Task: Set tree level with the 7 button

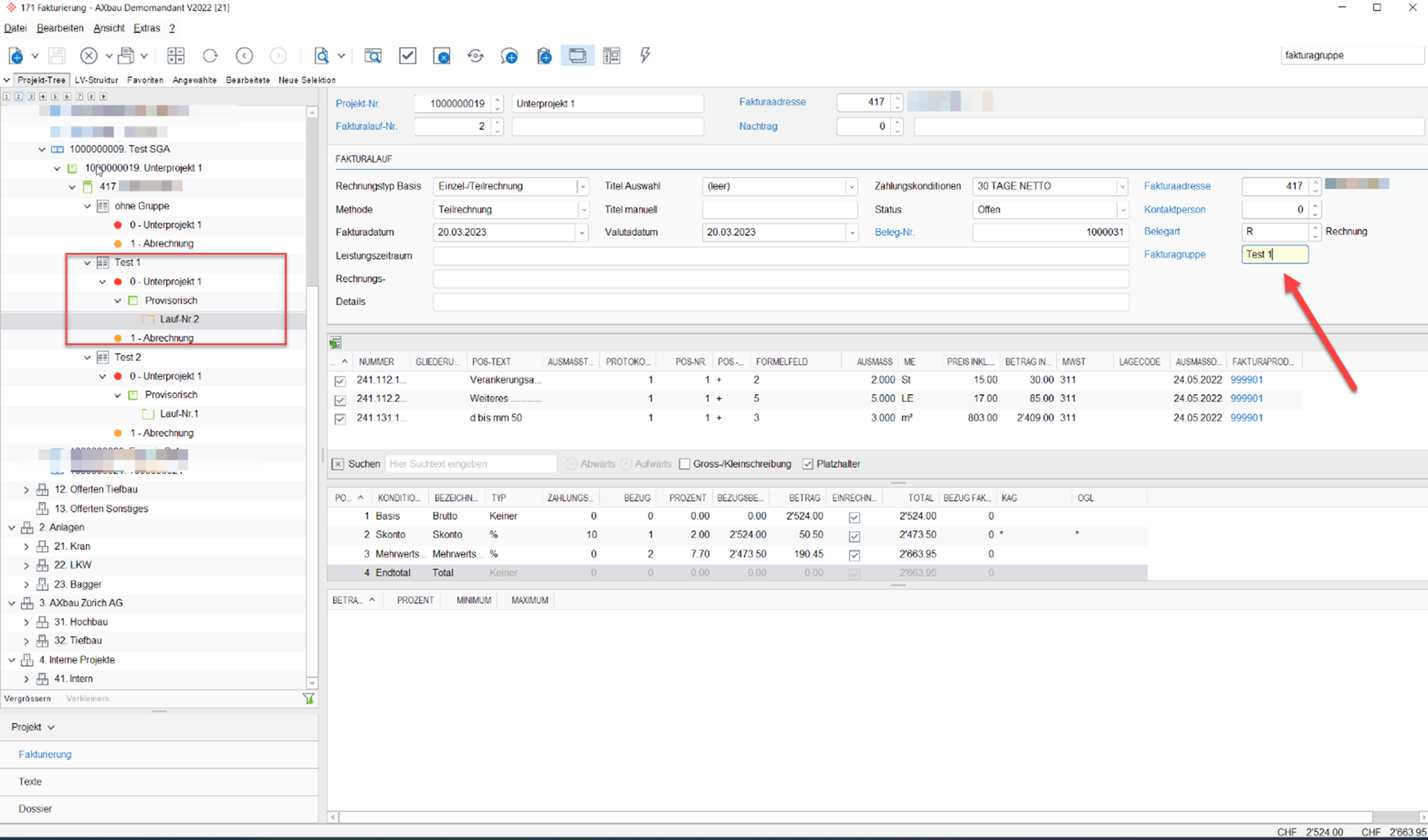Action: (x=79, y=96)
